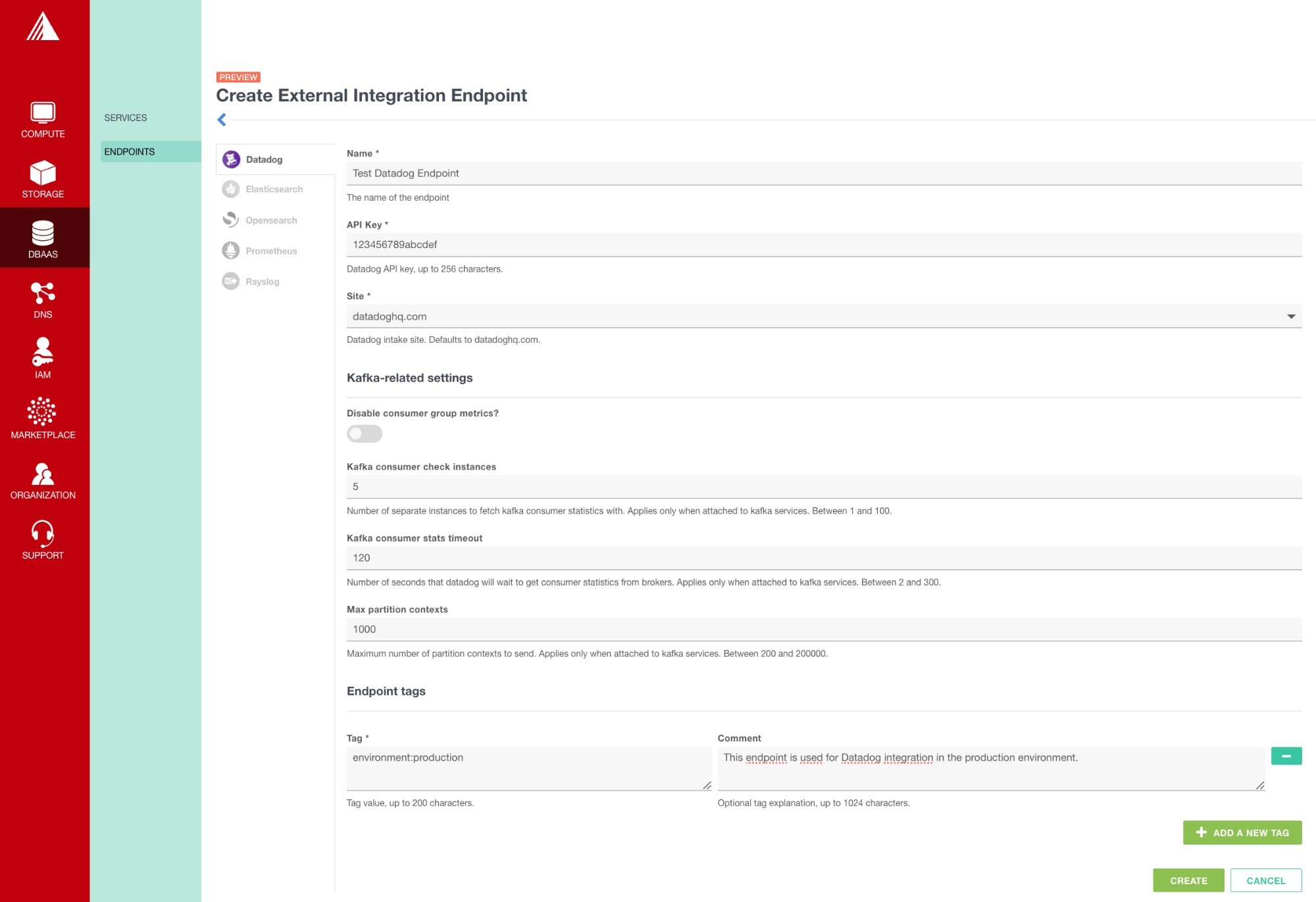Select the Endpoints menu item
Viewport: 1316px width, 902px height.
130,152
